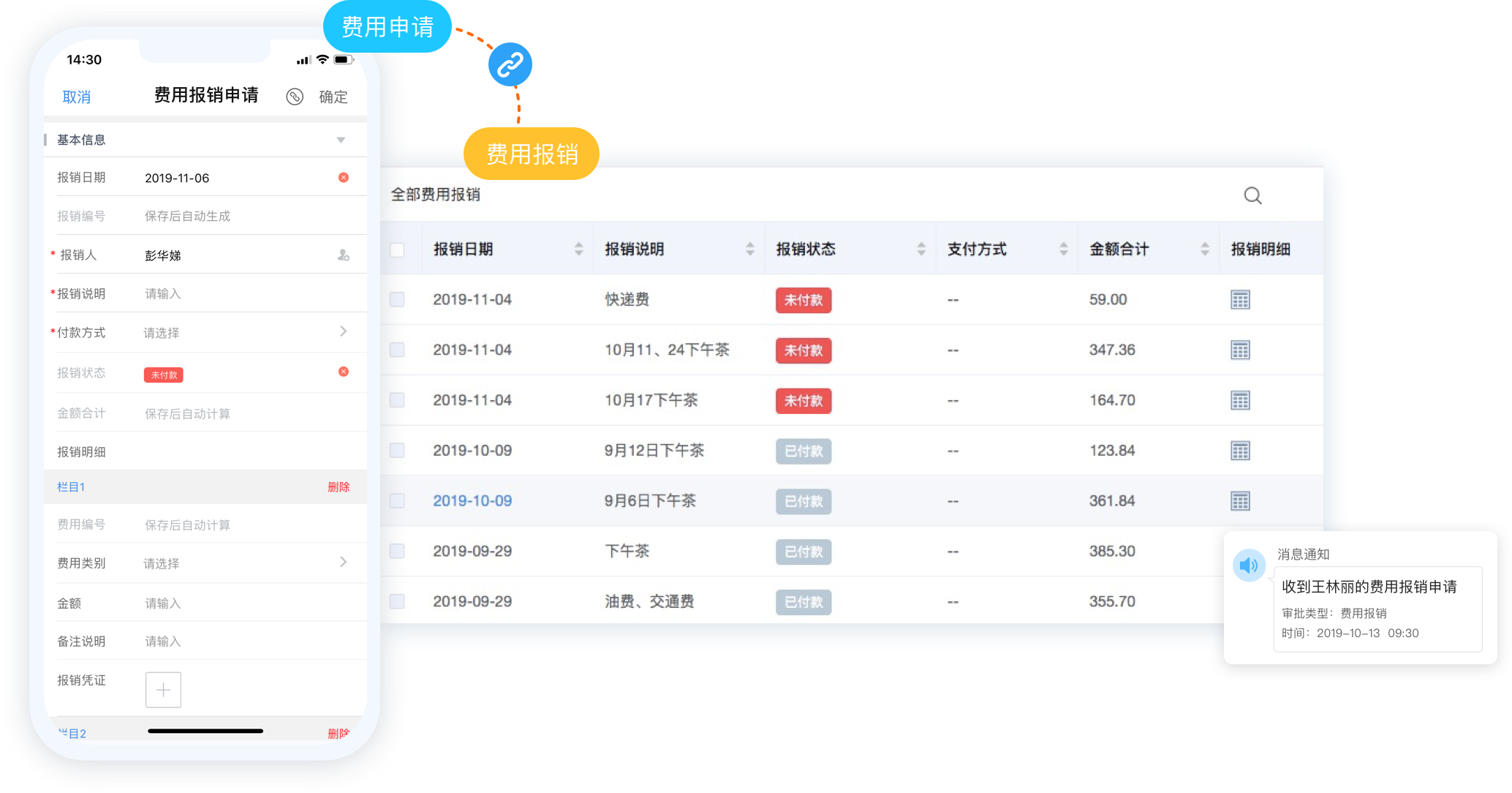Open the 2019-10-09 dated record link

[472, 500]
